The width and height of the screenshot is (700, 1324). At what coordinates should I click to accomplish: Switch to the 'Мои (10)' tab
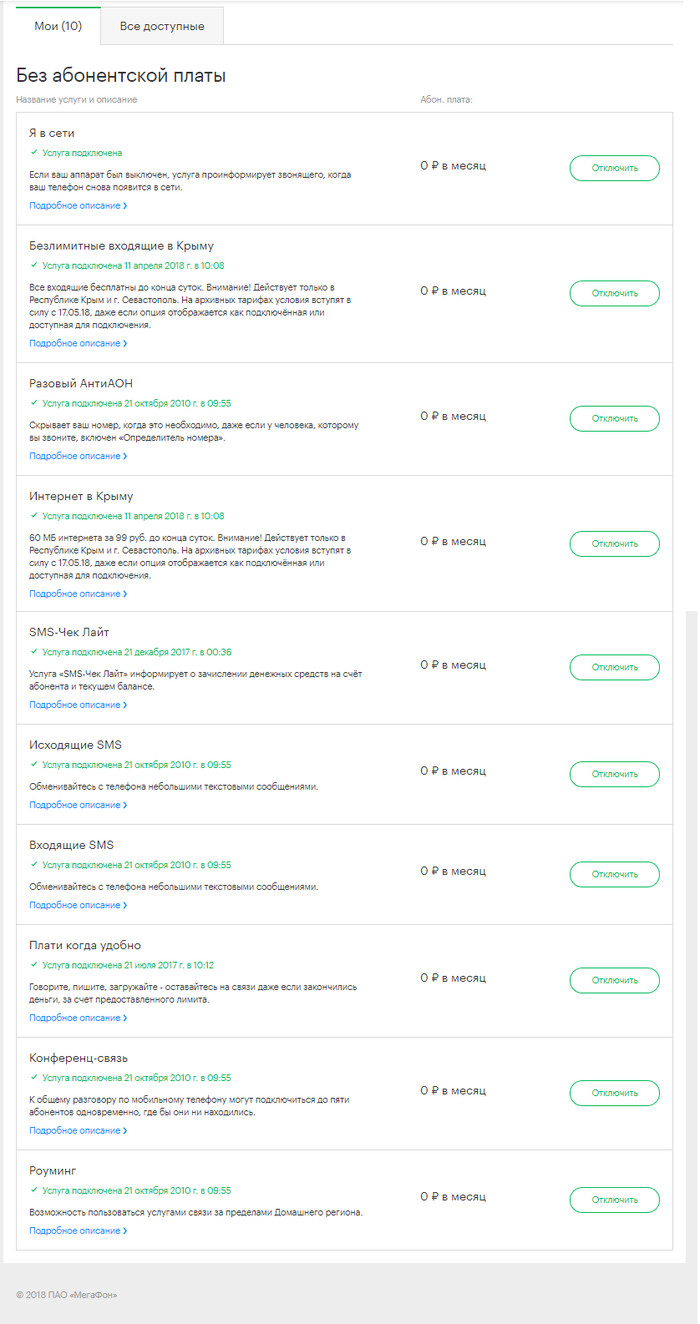click(x=58, y=26)
